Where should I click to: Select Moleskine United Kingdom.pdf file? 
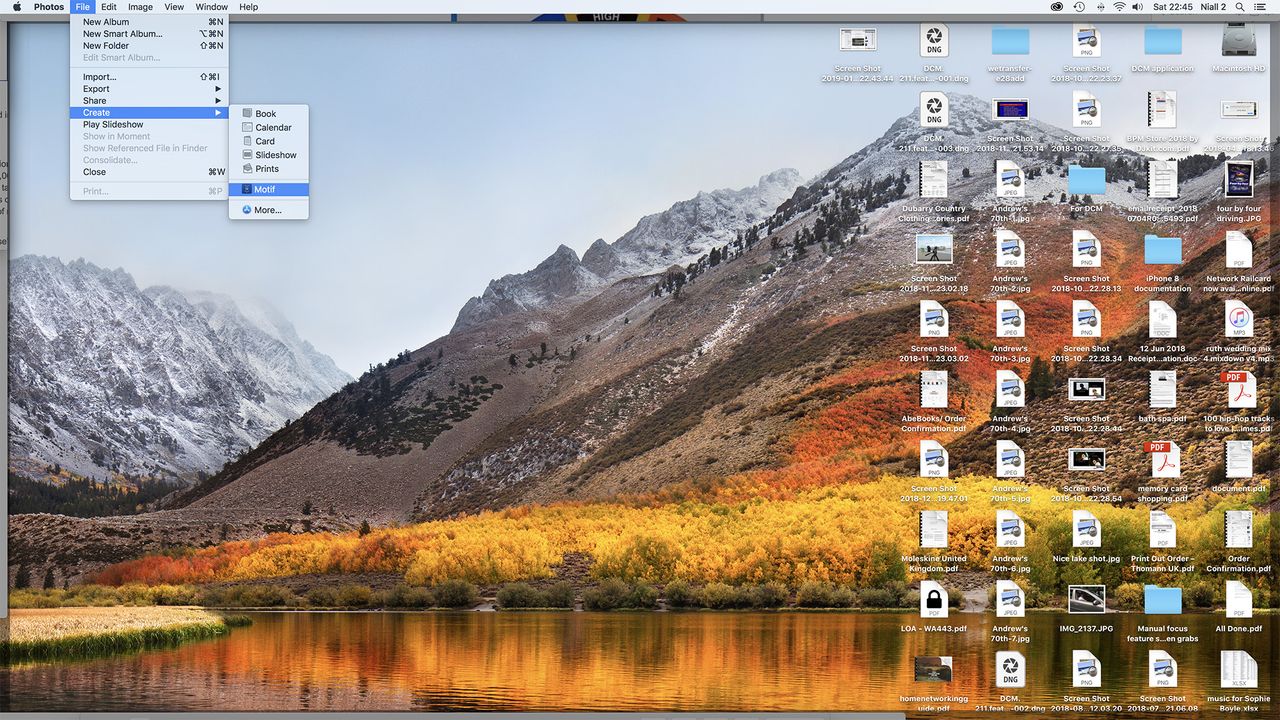click(933, 529)
